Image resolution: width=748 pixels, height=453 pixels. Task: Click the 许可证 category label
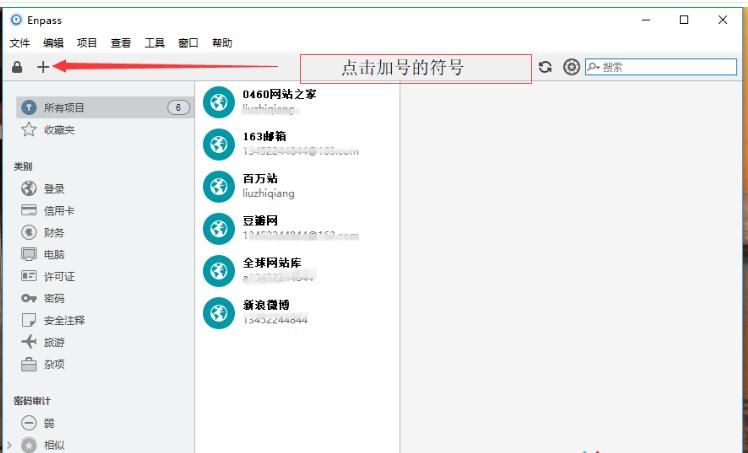(60, 277)
